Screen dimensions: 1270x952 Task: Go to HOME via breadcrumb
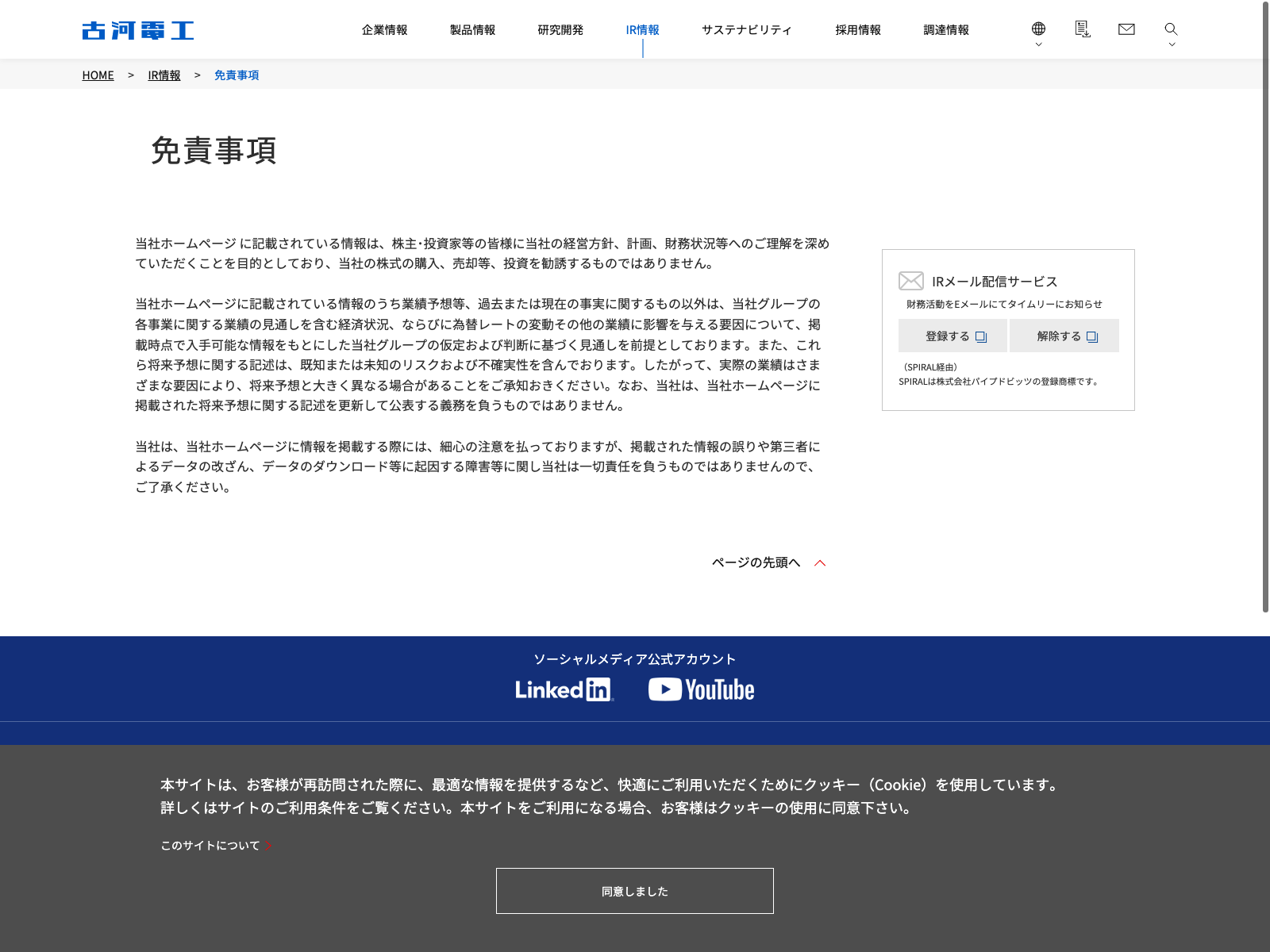pos(98,75)
